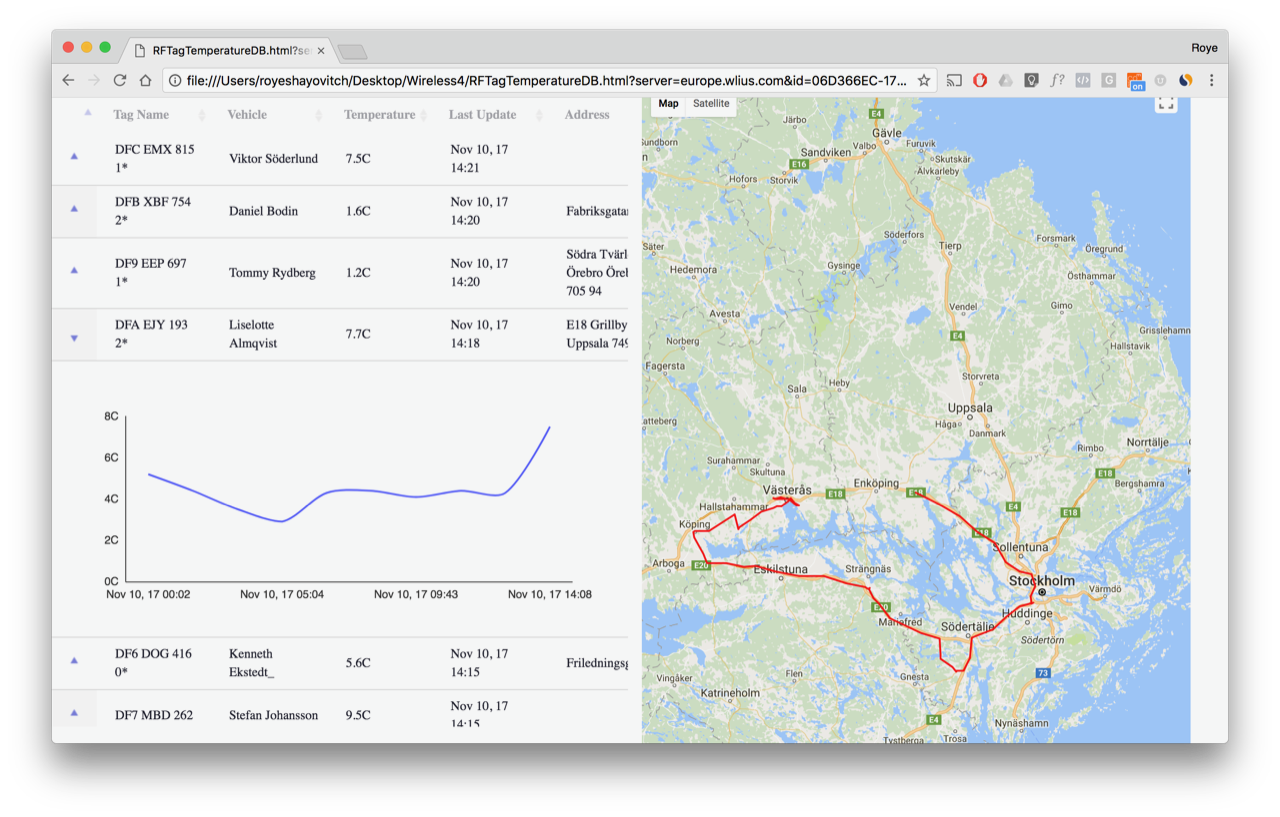The image size is (1280, 817).
Task: Click the lightbulb extension icon
Action: (1031, 80)
